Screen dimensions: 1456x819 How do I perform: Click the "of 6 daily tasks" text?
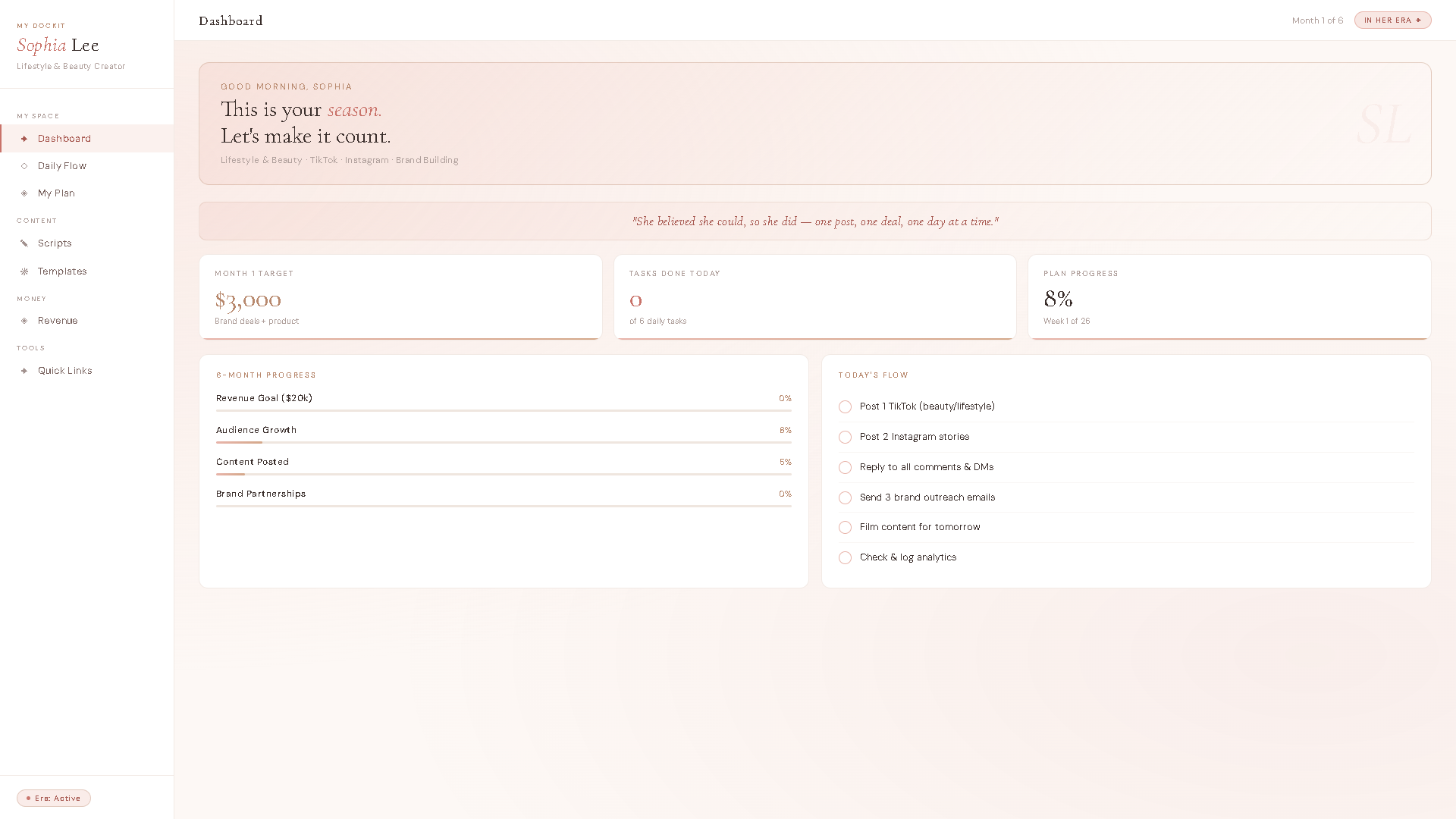pos(657,322)
